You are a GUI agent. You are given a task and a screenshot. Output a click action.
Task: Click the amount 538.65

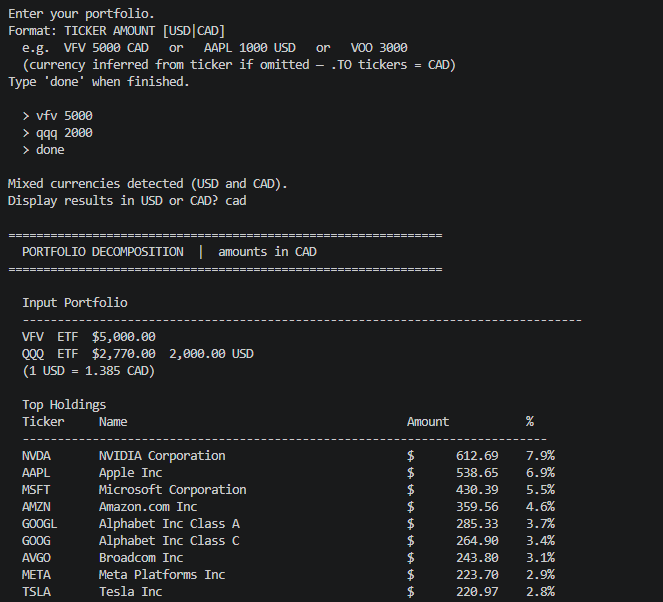[x=477, y=473]
